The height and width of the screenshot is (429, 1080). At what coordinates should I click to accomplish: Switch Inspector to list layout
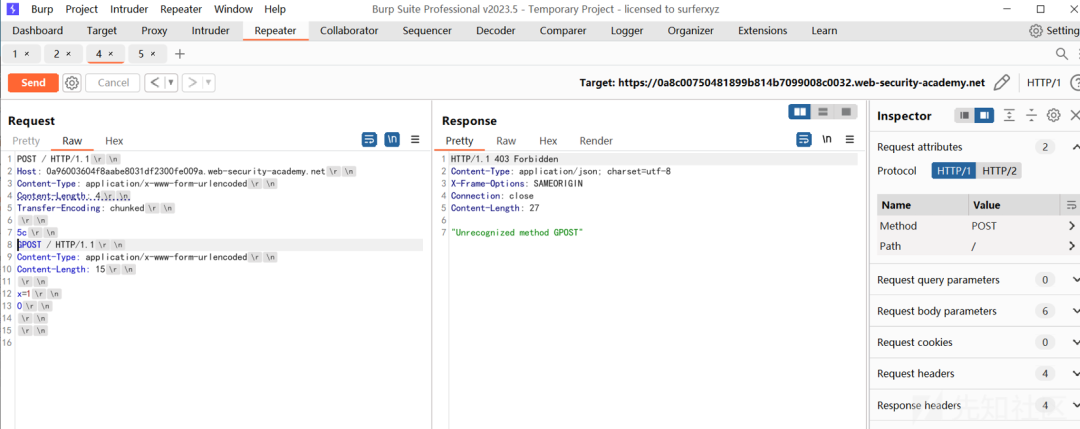[964, 116]
